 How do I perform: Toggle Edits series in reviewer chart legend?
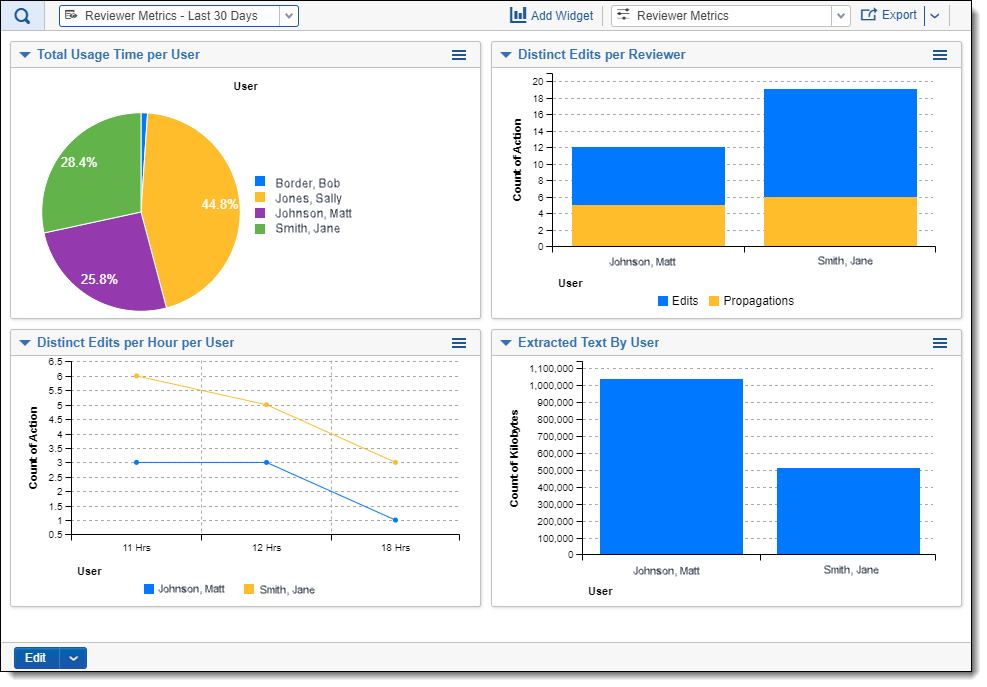[664, 301]
